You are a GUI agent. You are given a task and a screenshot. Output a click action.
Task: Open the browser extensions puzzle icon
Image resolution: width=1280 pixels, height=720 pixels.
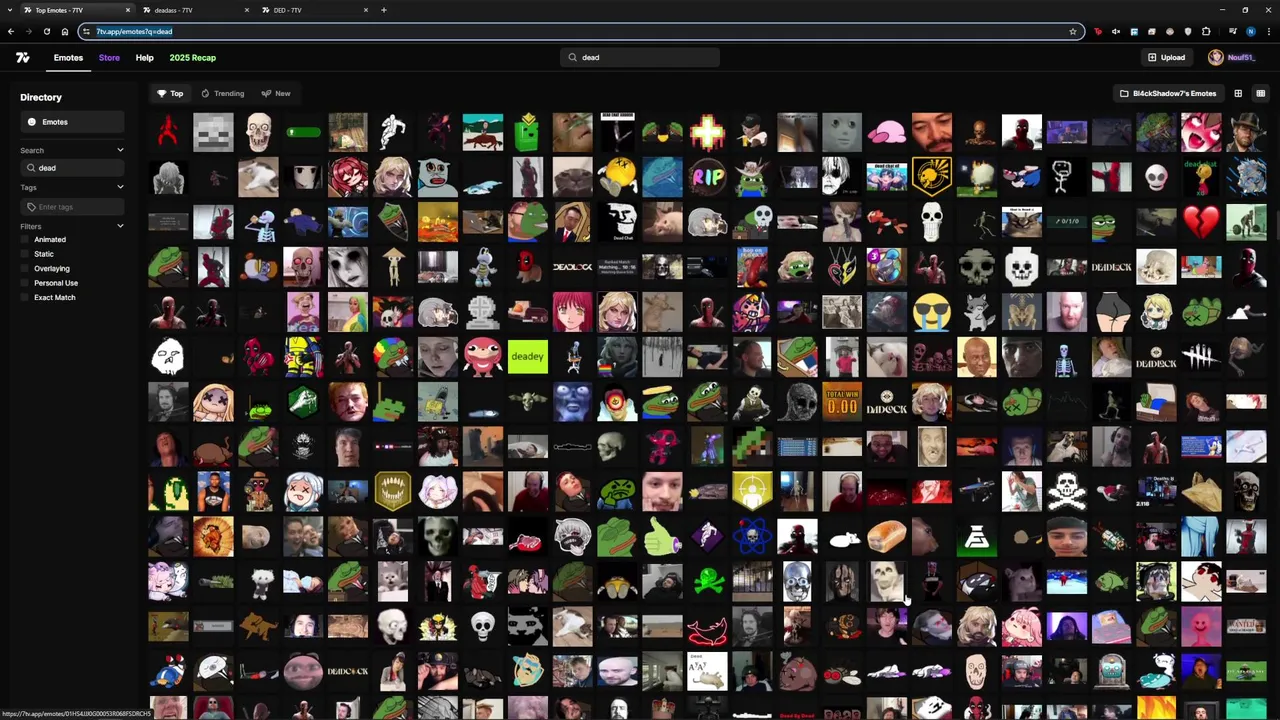(x=1206, y=31)
